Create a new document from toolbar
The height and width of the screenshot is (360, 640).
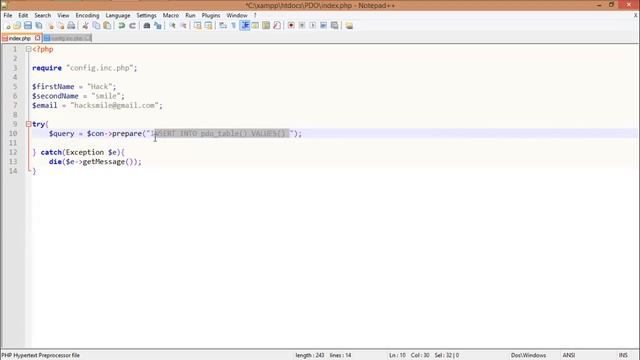tap(7, 26)
